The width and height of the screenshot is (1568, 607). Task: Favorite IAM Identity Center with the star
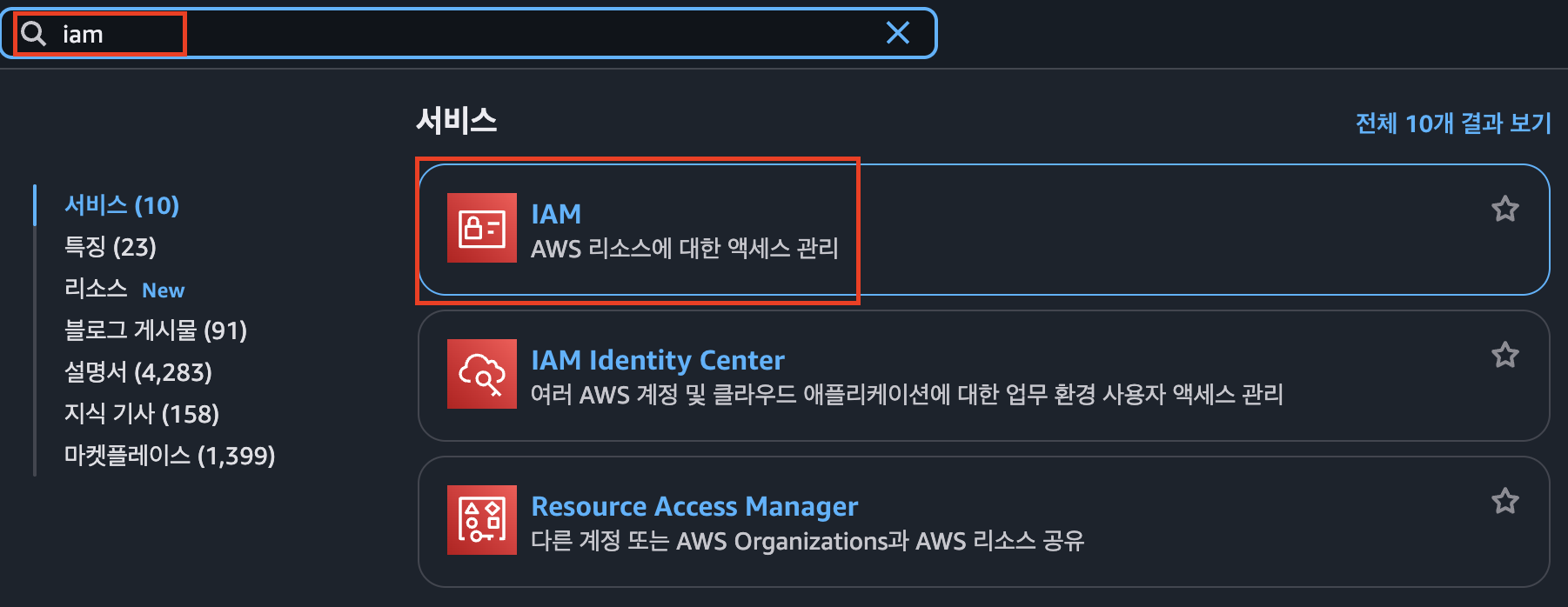point(1504,355)
